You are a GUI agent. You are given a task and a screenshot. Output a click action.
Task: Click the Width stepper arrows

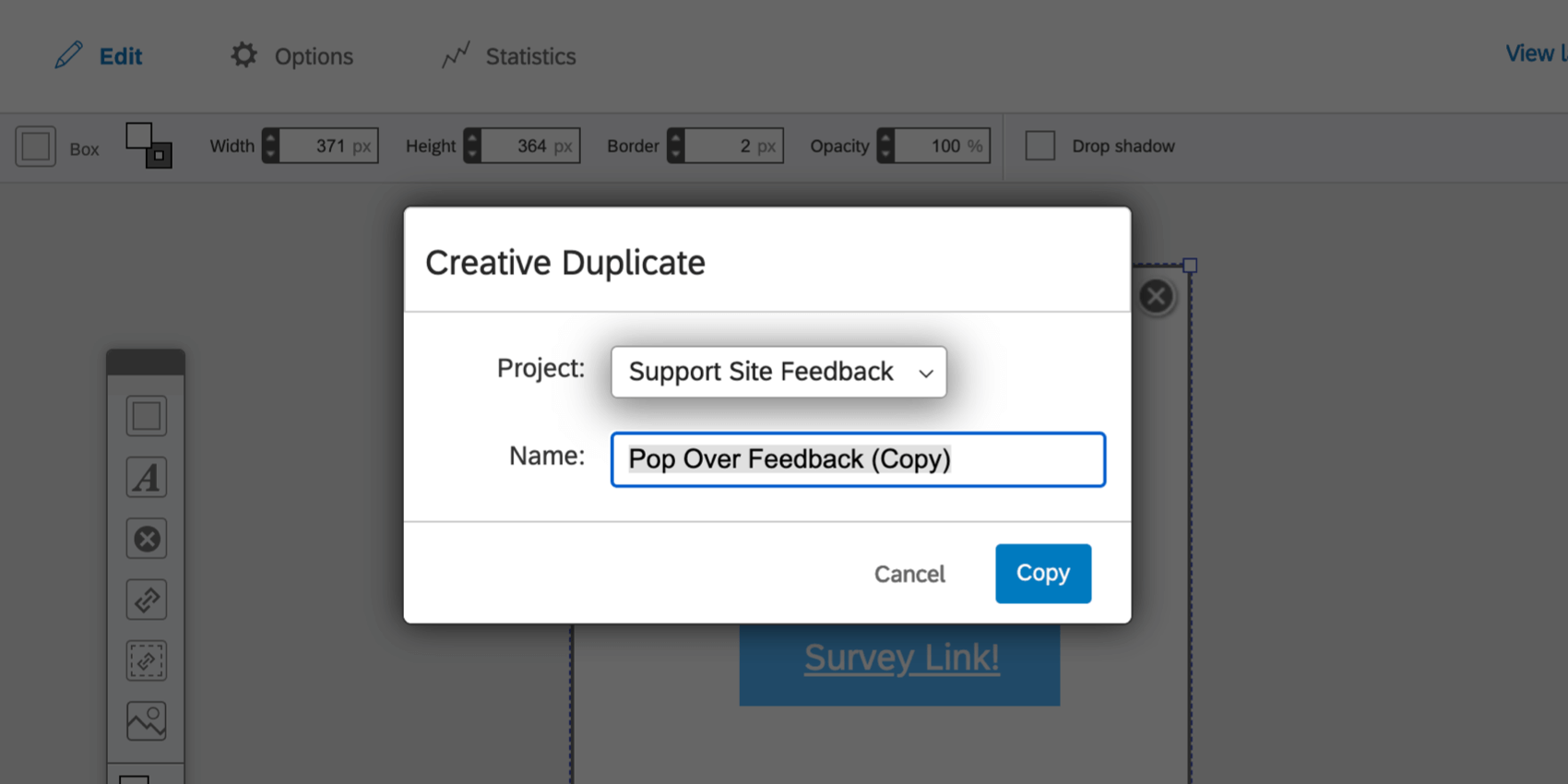270,146
